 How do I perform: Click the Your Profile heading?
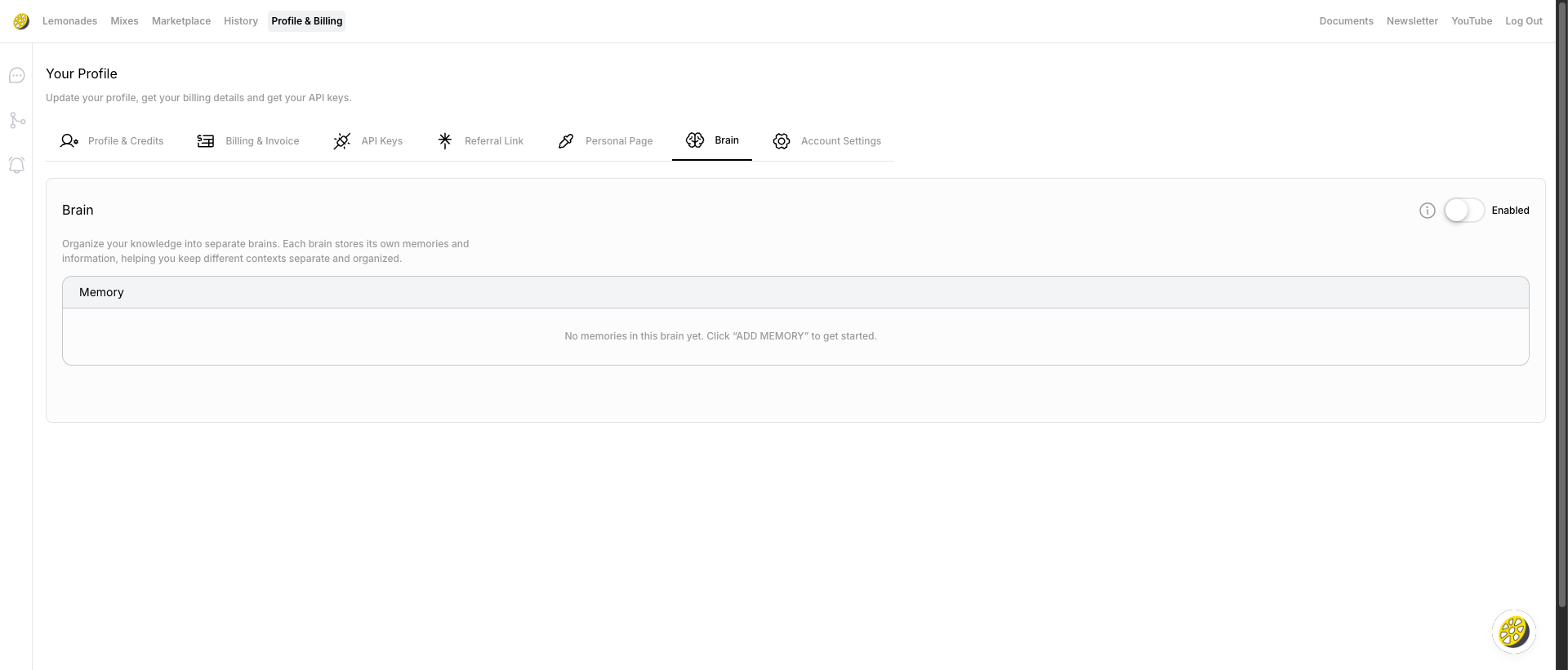(x=82, y=73)
